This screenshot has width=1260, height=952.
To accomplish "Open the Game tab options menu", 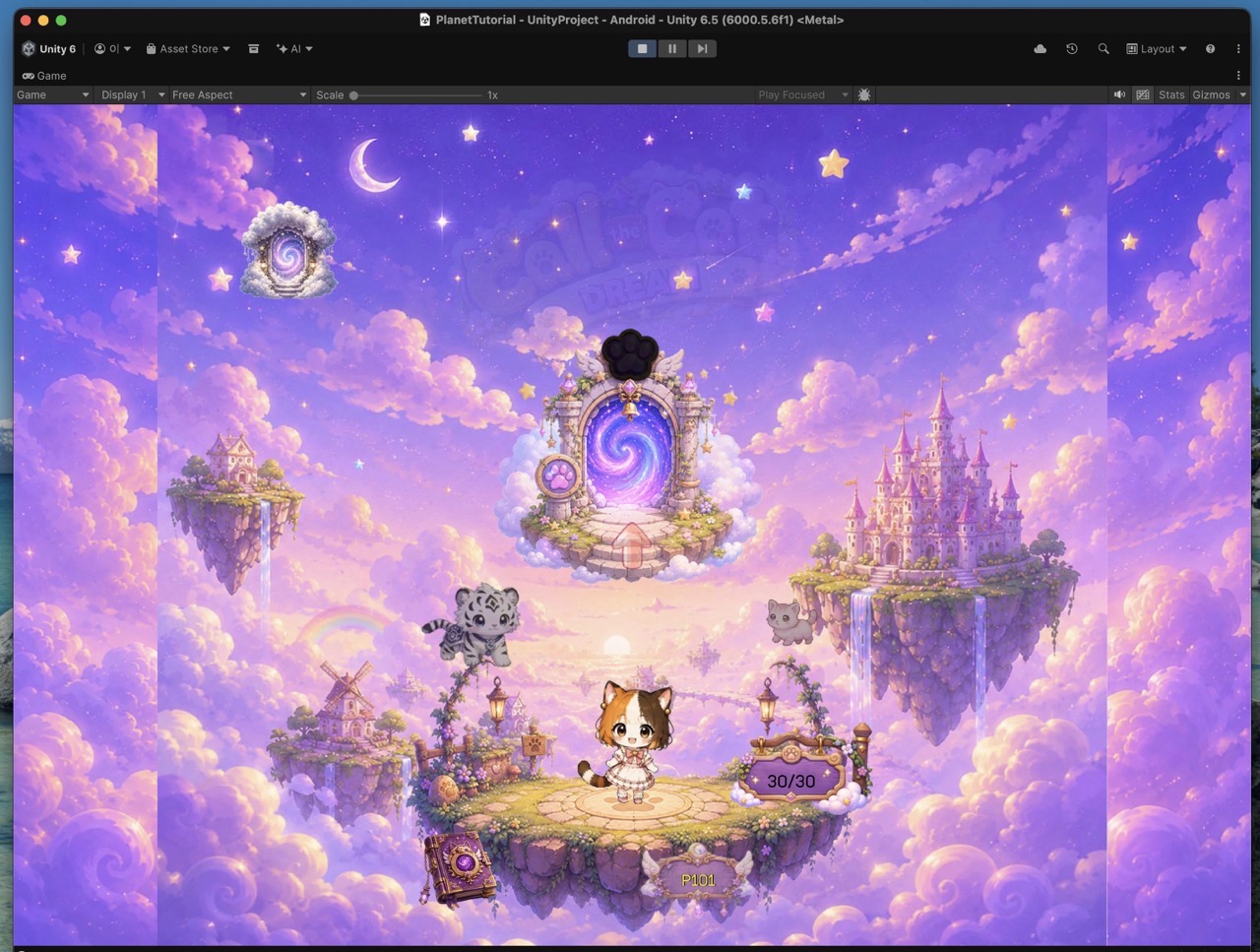I will point(1238,75).
